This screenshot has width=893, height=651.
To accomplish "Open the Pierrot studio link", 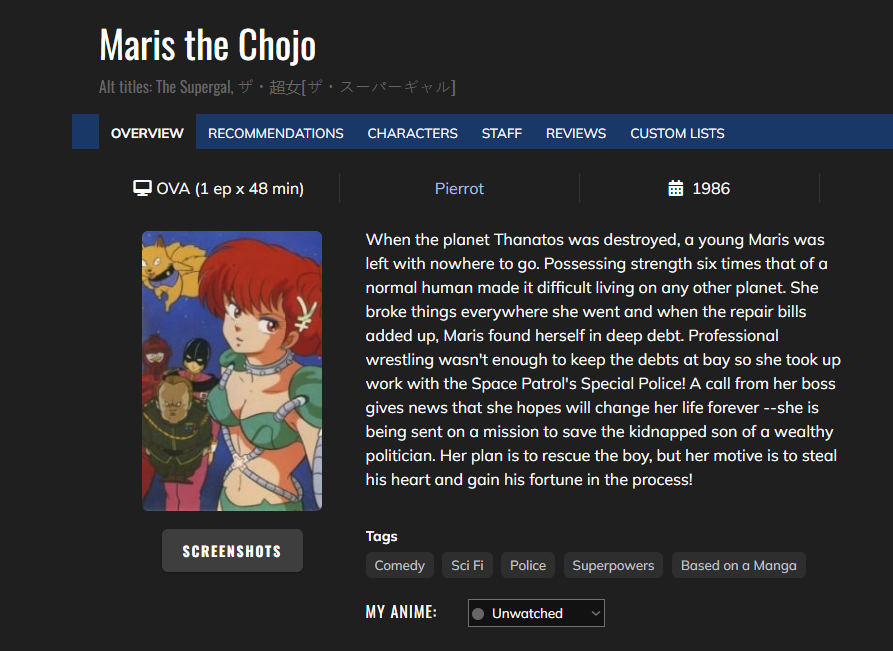I will click(x=459, y=188).
